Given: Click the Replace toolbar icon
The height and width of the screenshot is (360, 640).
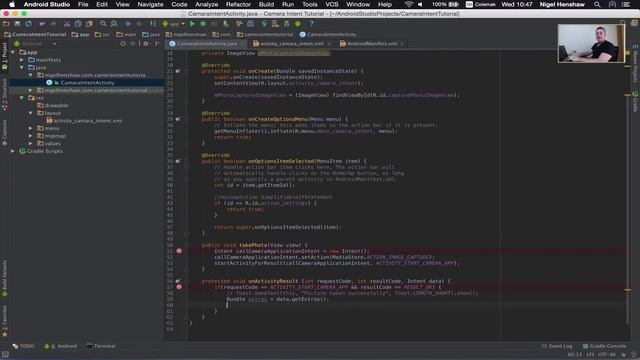Looking at the screenshot, I should (114, 24).
